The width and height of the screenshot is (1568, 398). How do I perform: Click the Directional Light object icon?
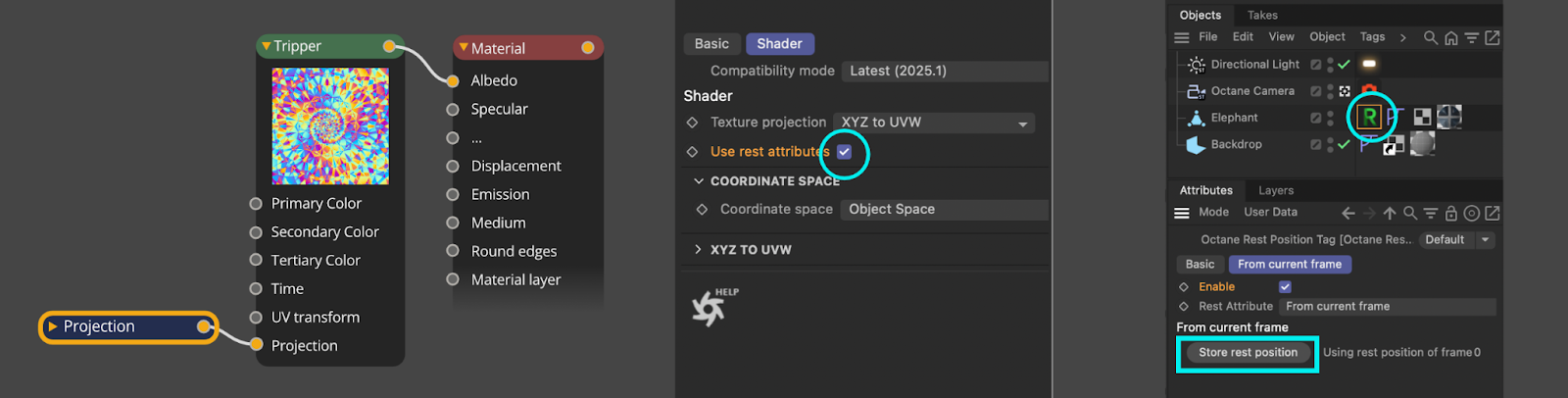pyautogui.click(x=1197, y=65)
